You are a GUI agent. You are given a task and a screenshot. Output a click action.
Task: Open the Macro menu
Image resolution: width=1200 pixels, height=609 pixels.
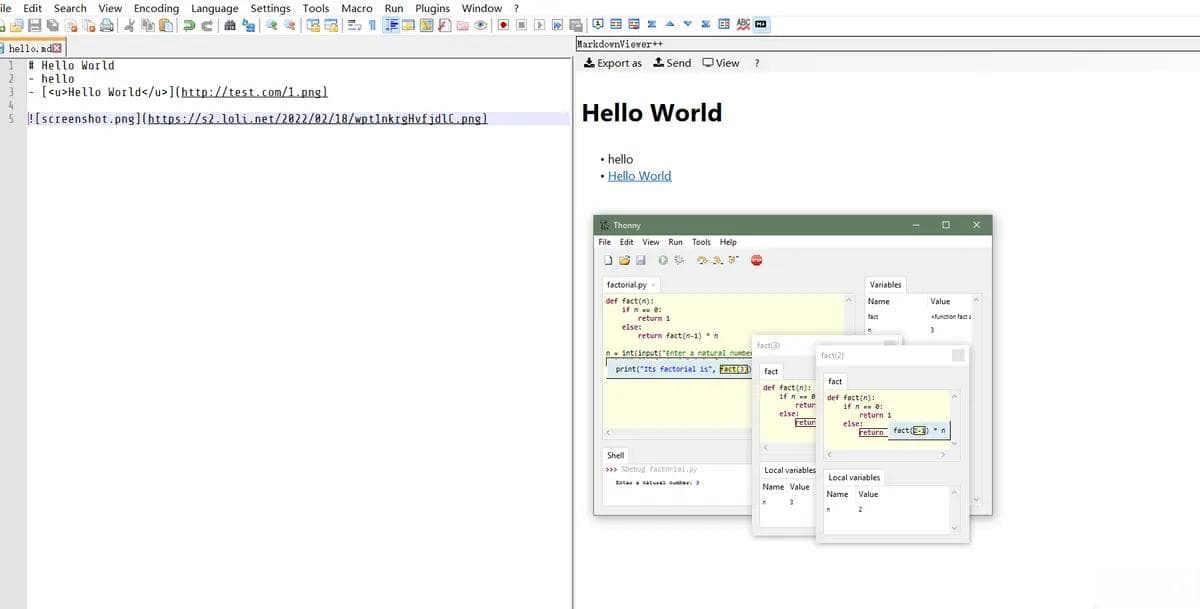coord(357,8)
